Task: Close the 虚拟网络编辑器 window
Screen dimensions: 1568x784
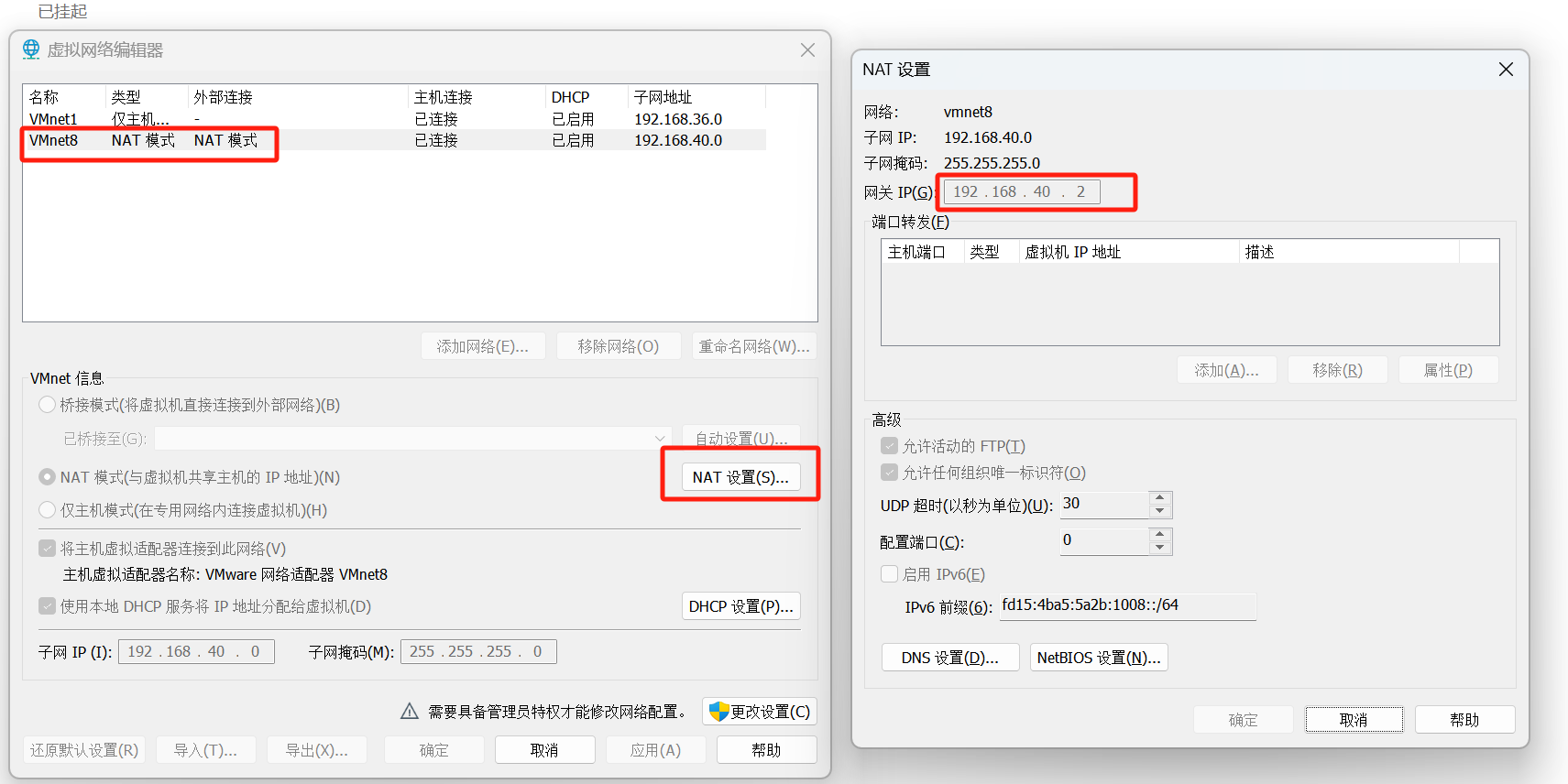Action: tap(807, 50)
